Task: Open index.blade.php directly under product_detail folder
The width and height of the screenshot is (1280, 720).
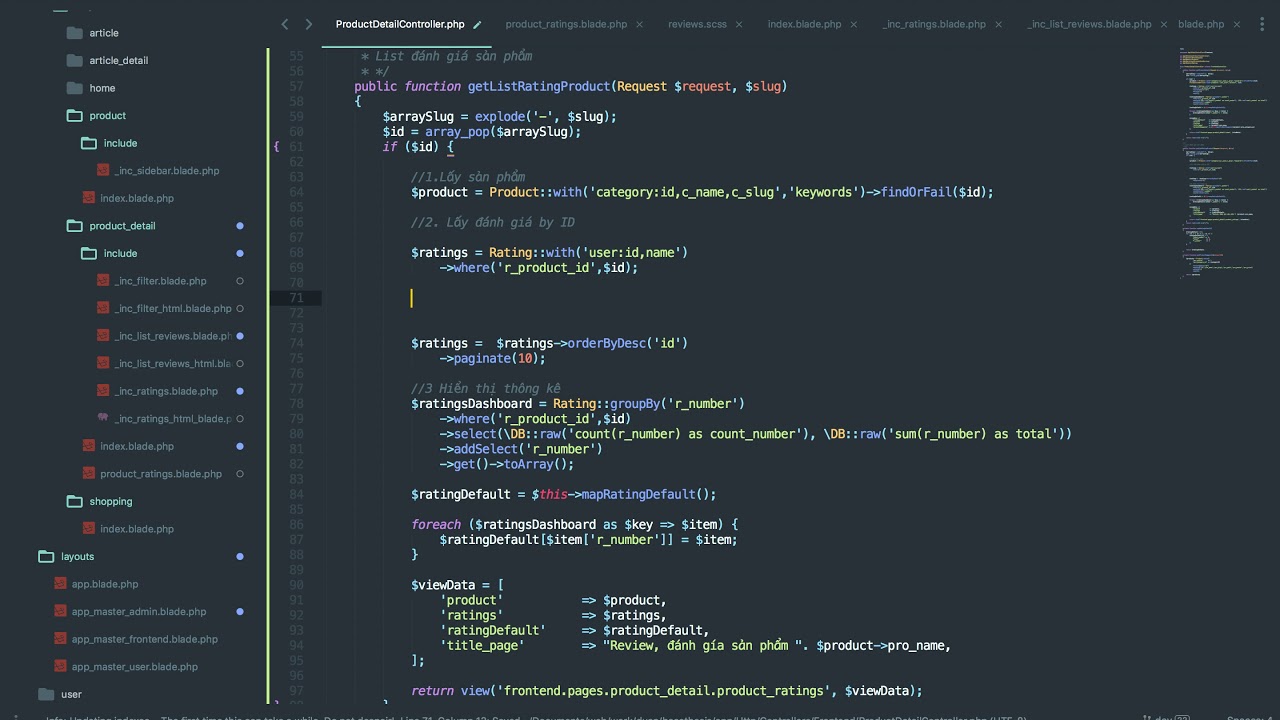Action: pyautogui.click(x=137, y=446)
